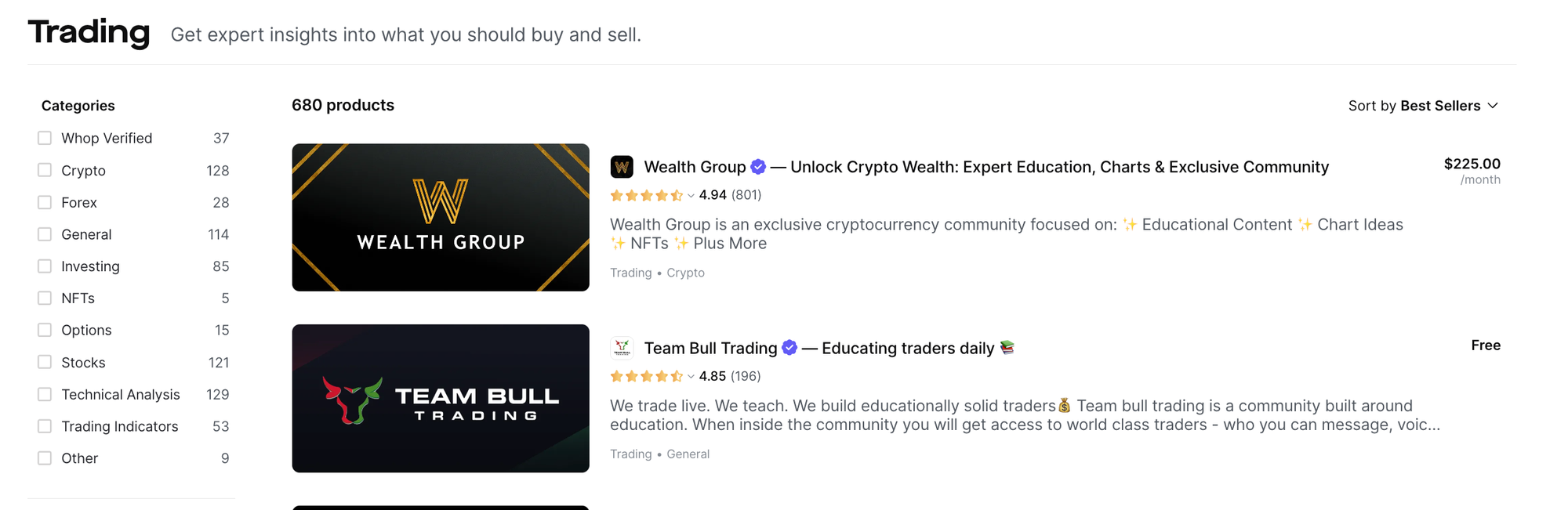Click the star rating of Wealth Group

647,195
